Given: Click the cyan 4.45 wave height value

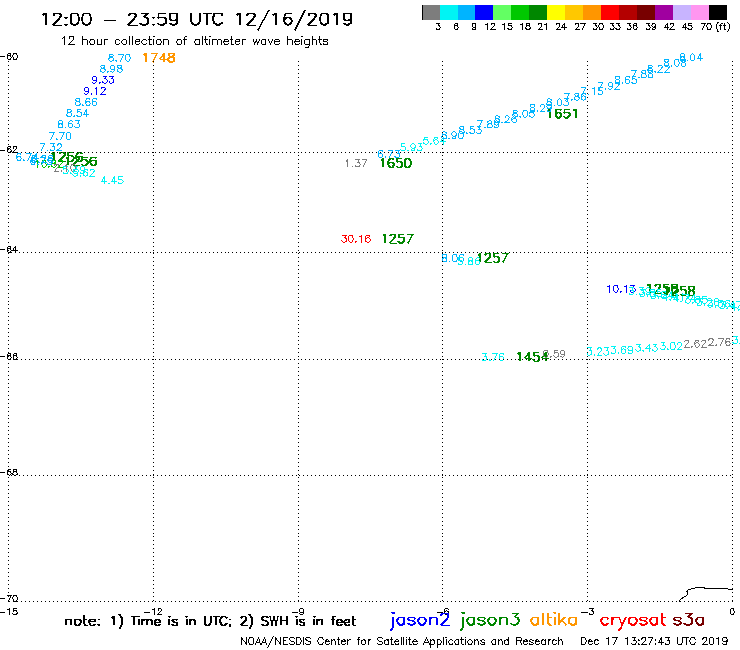Looking at the screenshot, I should [112, 180].
